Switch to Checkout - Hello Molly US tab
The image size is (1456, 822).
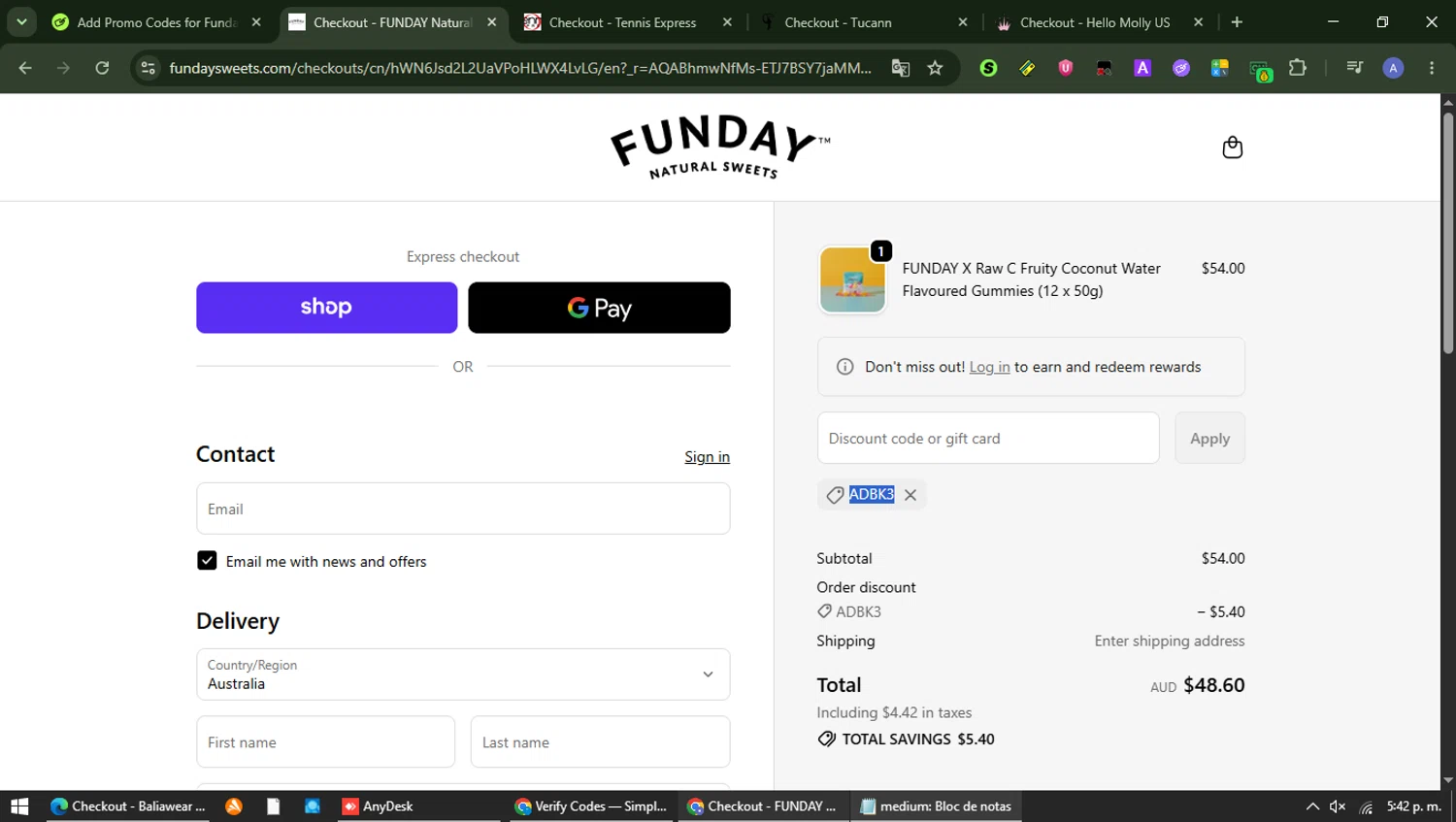coord(1095,22)
